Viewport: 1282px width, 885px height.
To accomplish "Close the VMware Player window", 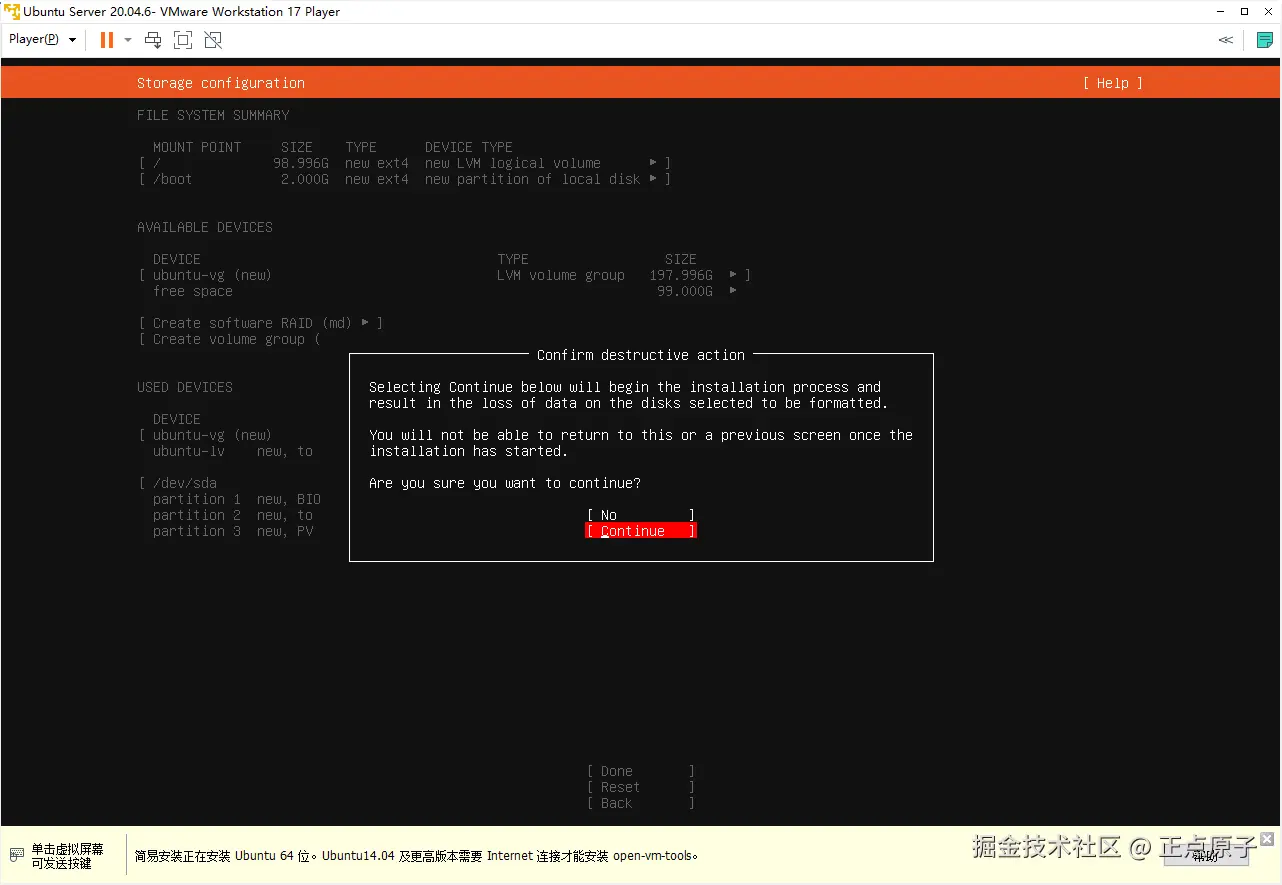I will click(x=1268, y=12).
